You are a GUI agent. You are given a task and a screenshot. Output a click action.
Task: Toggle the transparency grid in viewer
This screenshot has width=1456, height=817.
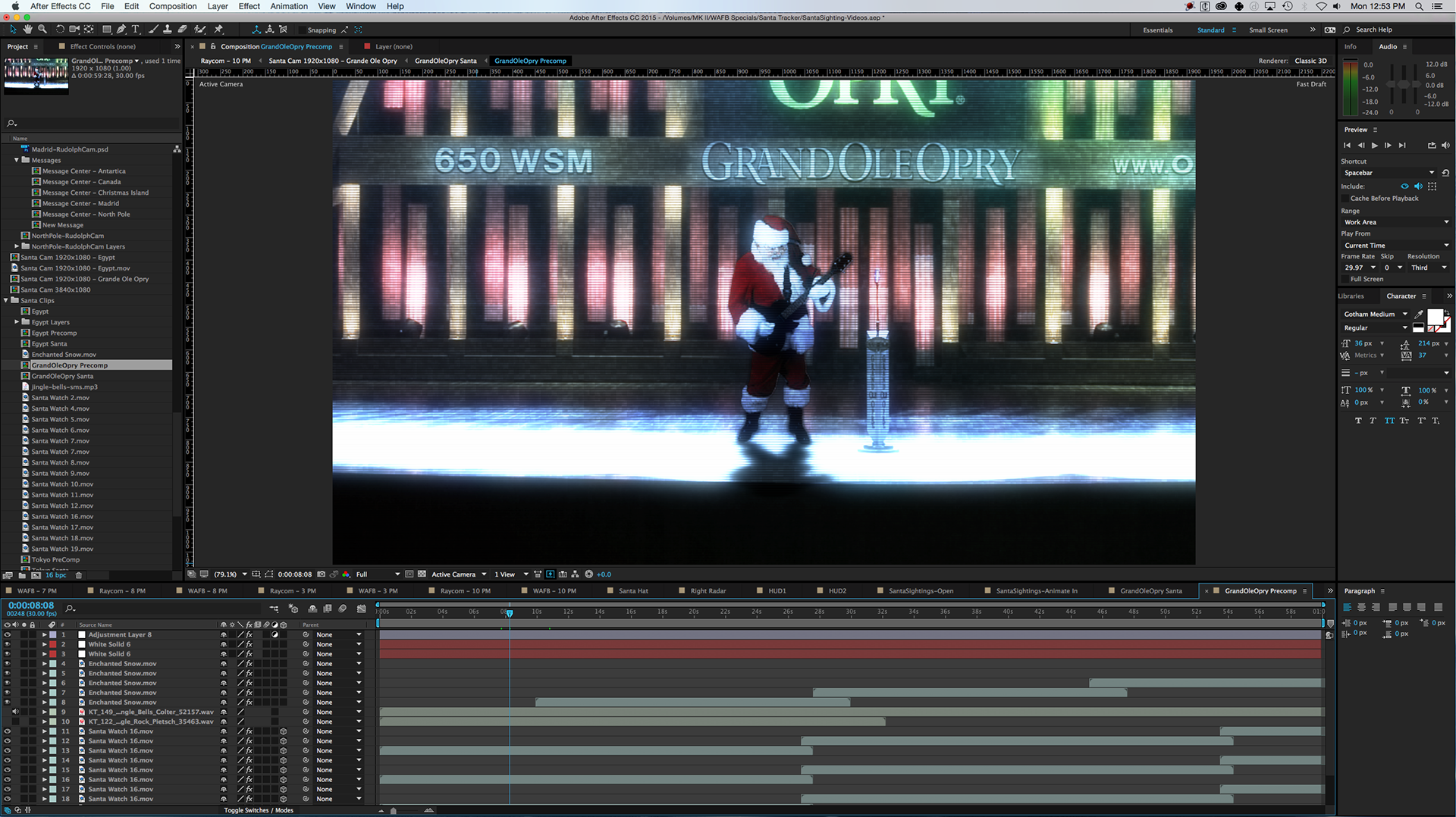tap(422, 574)
